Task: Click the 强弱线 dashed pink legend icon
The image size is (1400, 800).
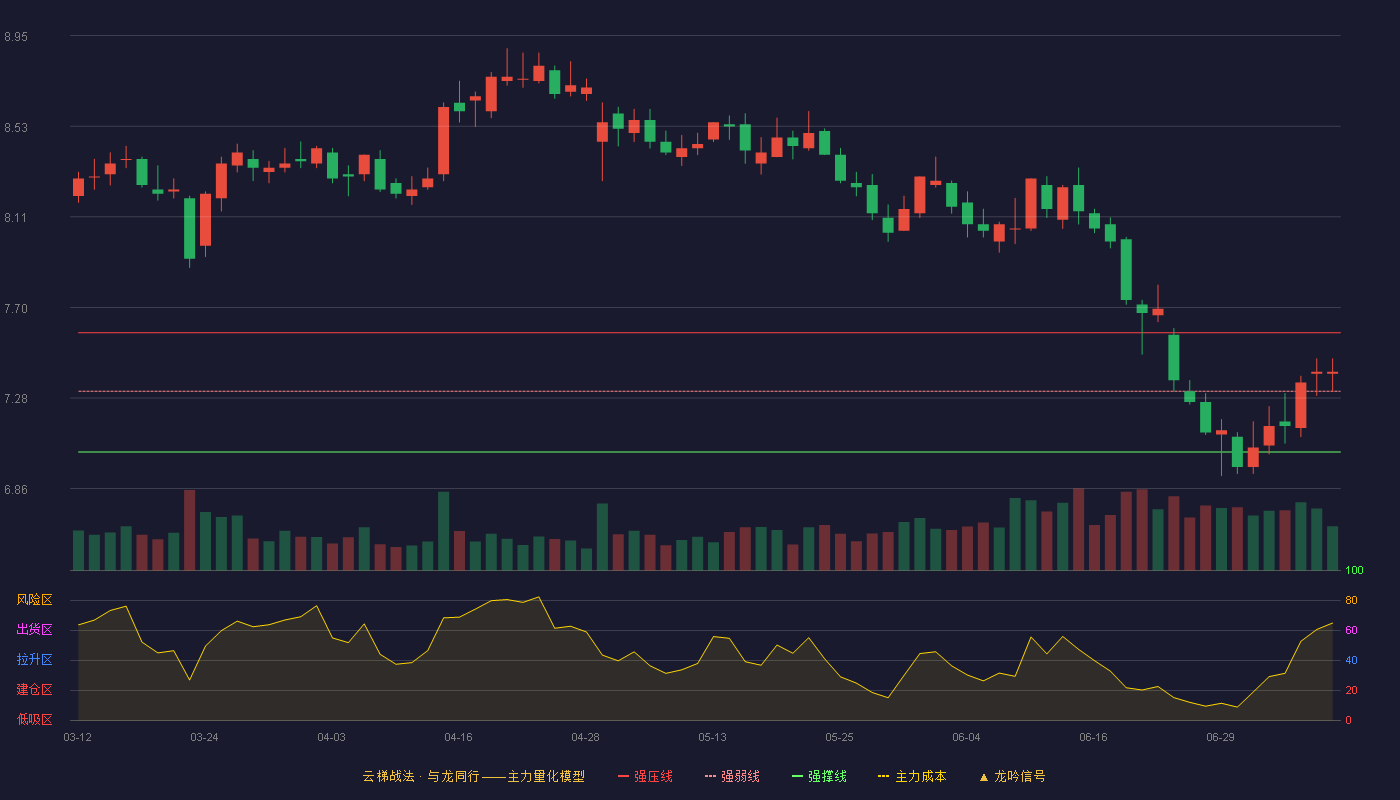Action: point(711,776)
